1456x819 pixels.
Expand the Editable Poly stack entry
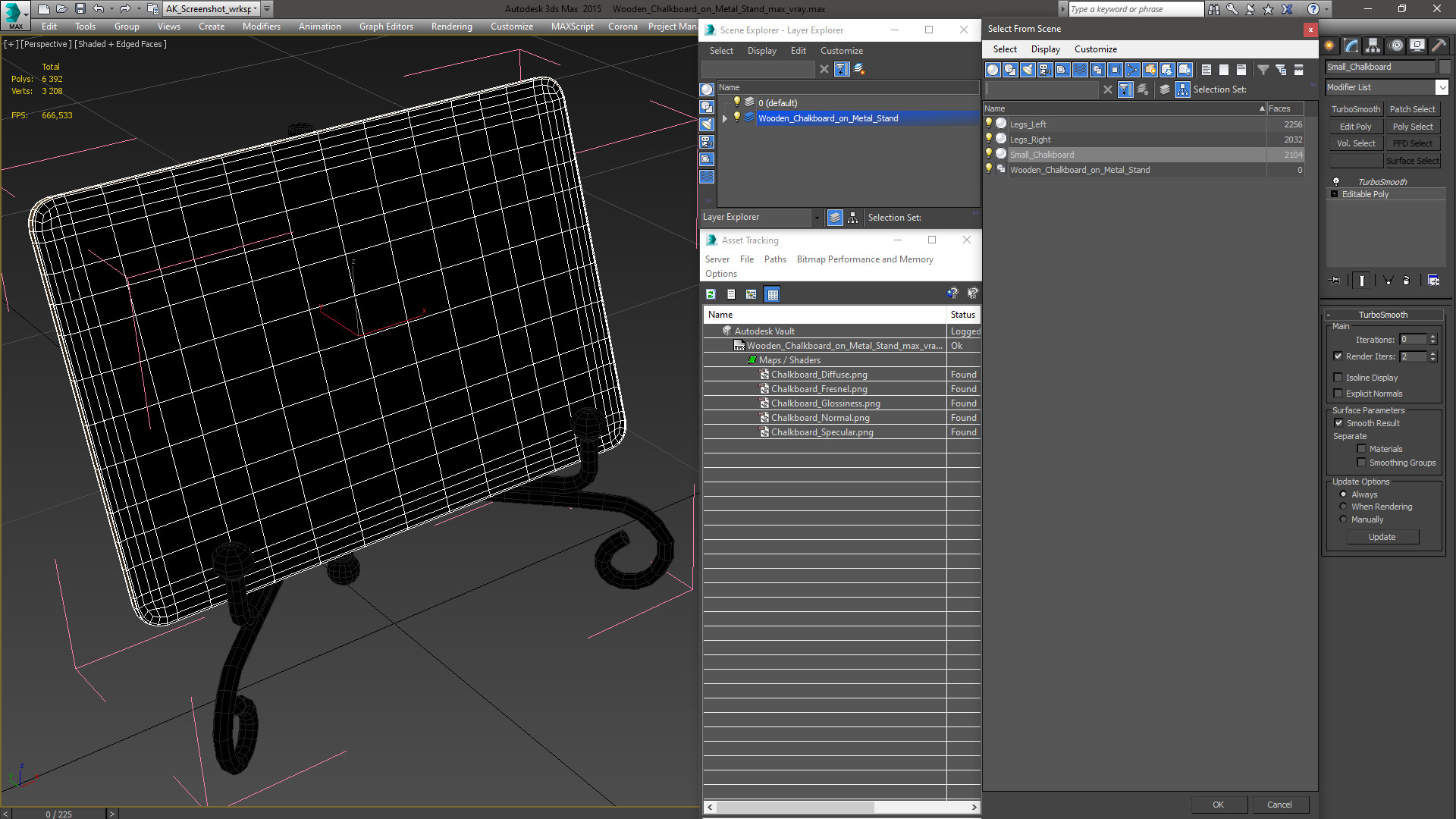click(x=1335, y=194)
